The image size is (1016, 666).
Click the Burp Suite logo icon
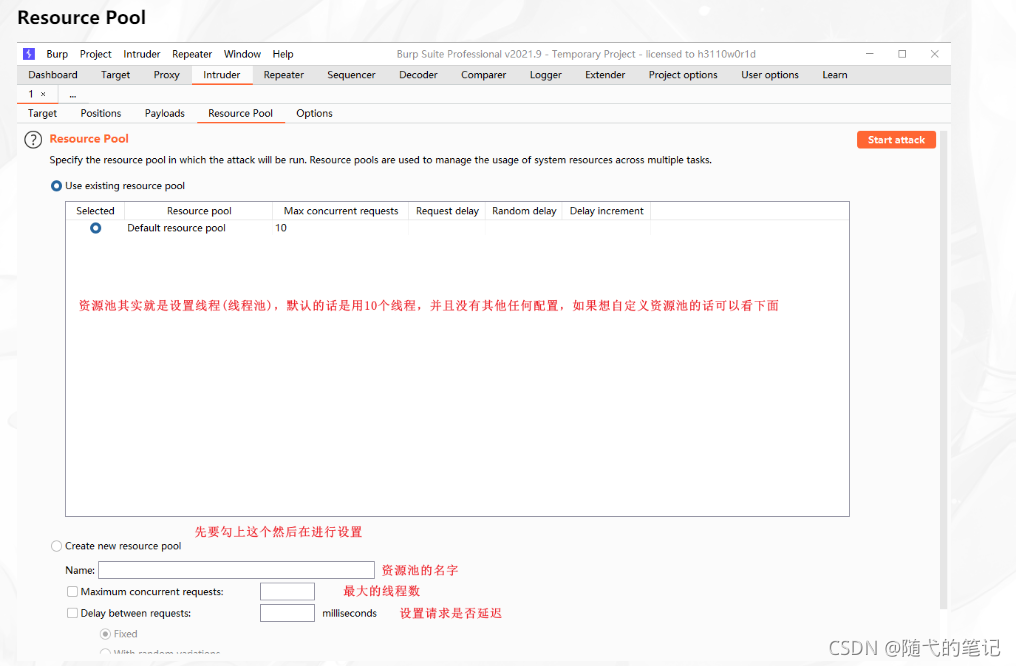coord(29,54)
